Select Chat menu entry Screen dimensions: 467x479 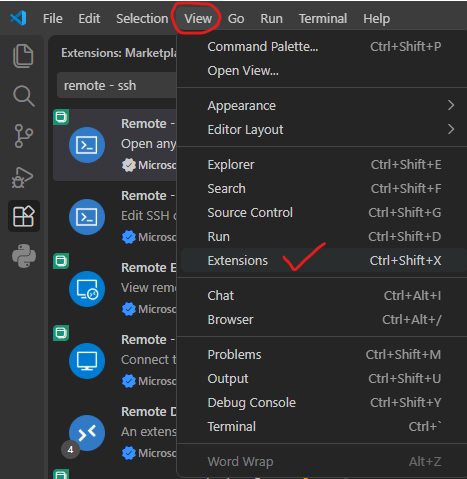pos(323,296)
